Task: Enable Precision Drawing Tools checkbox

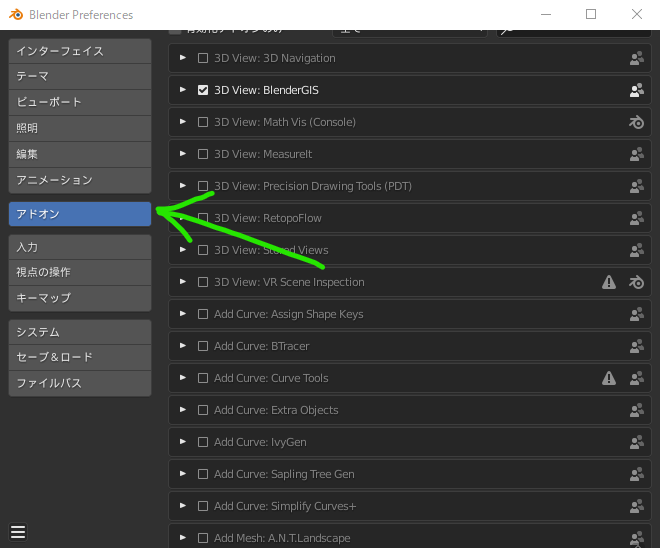Action: pyautogui.click(x=203, y=186)
